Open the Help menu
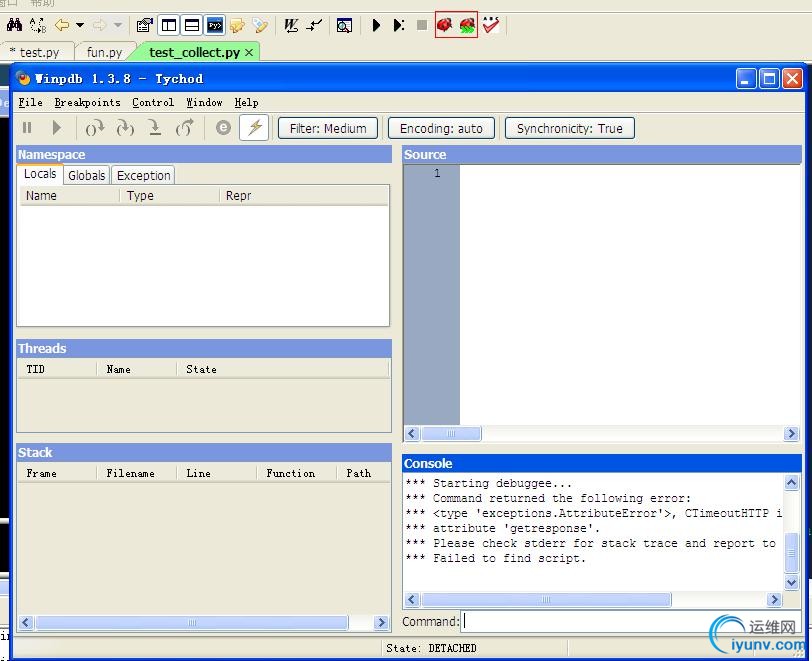The width and height of the screenshot is (812, 661). pyautogui.click(x=246, y=103)
